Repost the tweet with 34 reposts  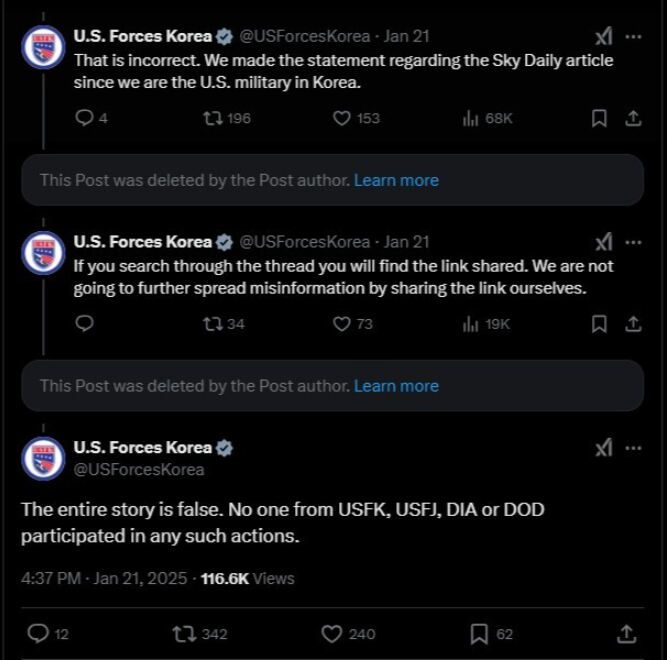213,323
